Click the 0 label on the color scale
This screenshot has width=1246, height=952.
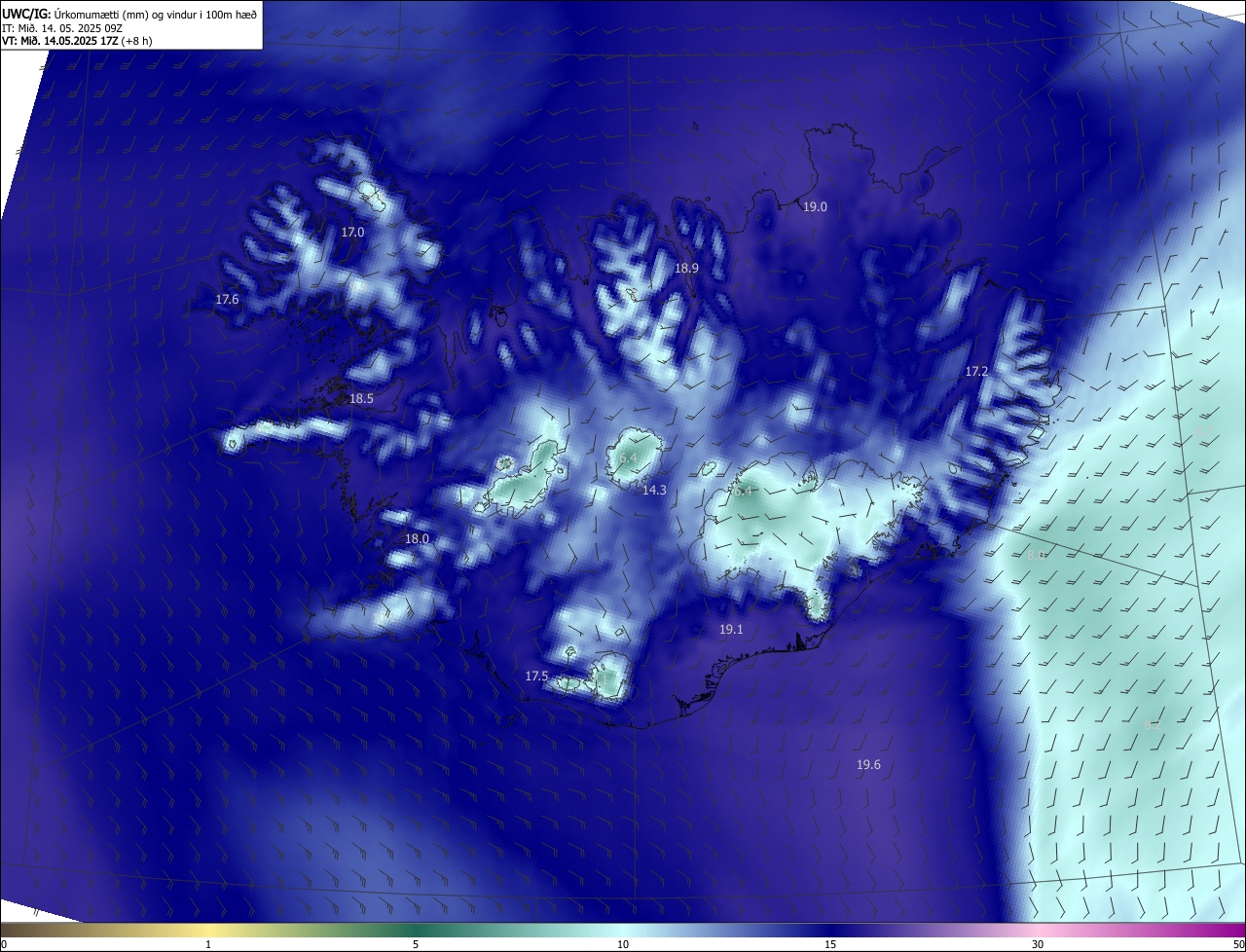pyautogui.click(x=4, y=944)
